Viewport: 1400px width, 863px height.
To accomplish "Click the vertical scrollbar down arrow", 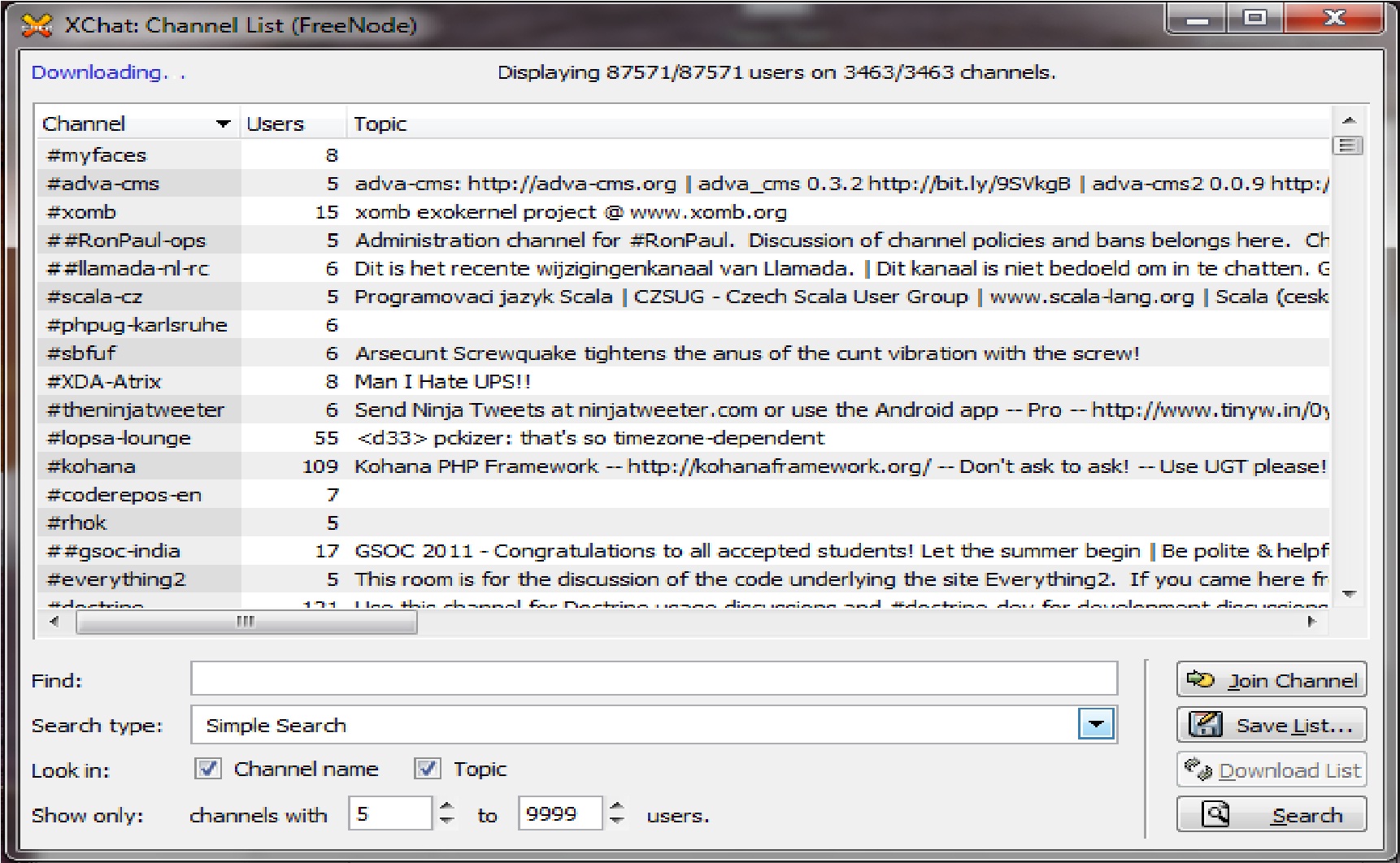I will pos(1349,594).
